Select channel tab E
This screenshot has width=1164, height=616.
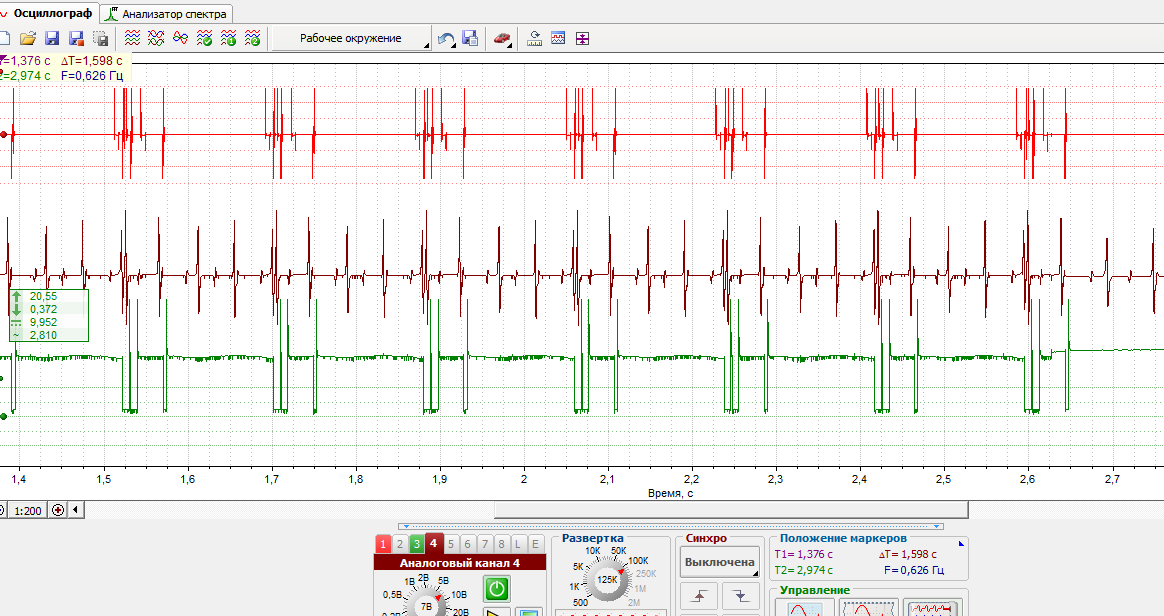(534, 545)
